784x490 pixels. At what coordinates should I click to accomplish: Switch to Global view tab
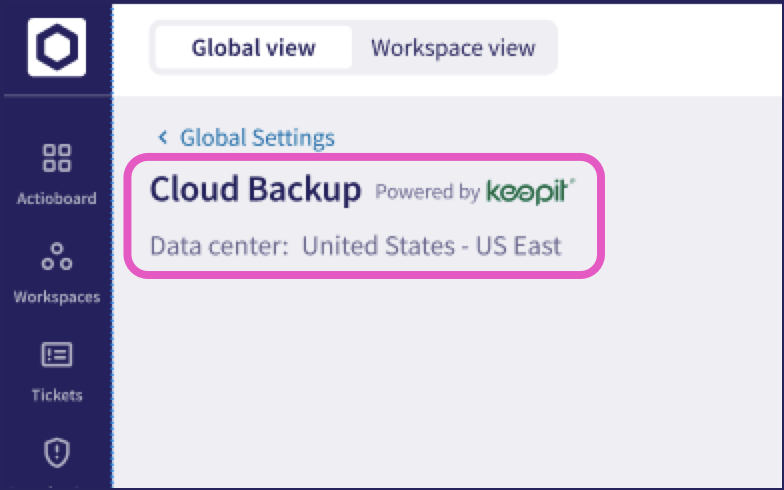click(x=254, y=48)
